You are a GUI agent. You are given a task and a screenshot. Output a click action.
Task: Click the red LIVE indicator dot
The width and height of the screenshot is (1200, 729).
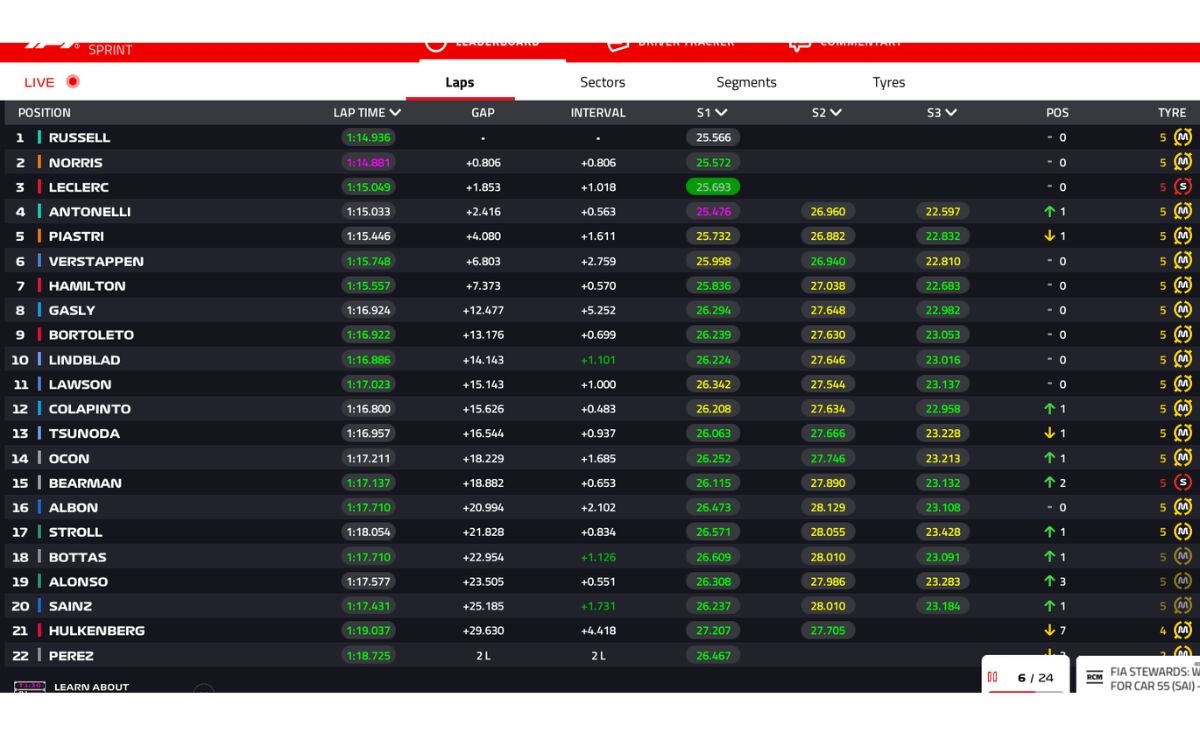pos(72,82)
